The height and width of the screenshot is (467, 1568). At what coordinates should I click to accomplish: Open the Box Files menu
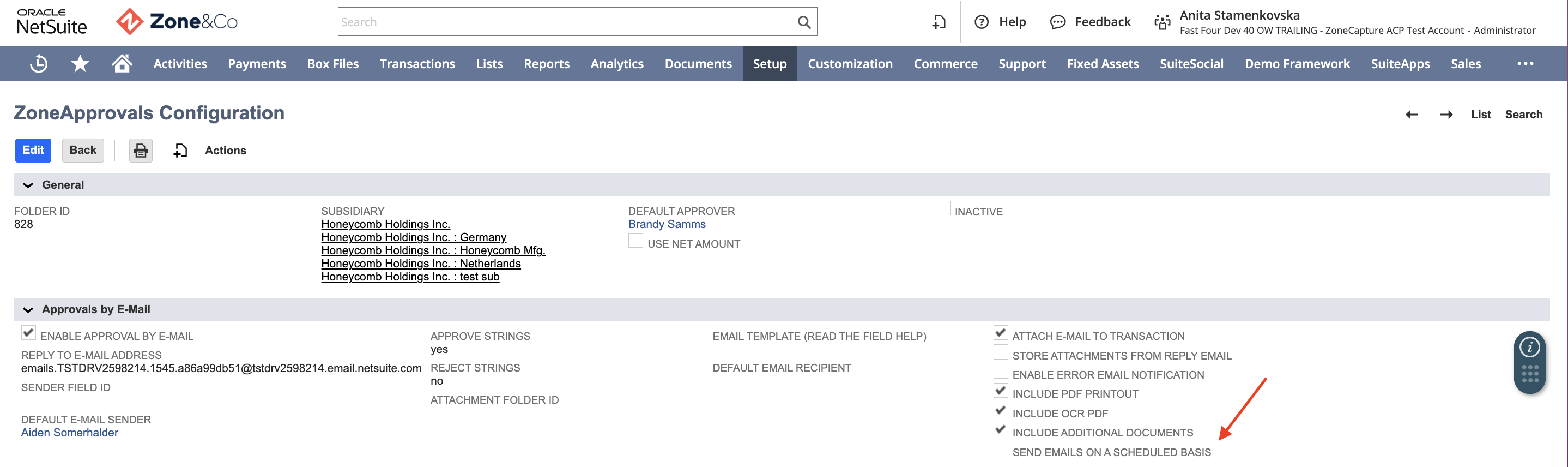[x=333, y=63]
